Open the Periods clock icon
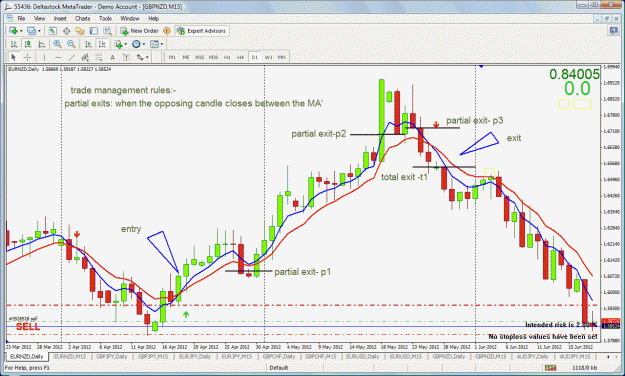The height and width of the screenshot is (376, 625). [x=136, y=44]
